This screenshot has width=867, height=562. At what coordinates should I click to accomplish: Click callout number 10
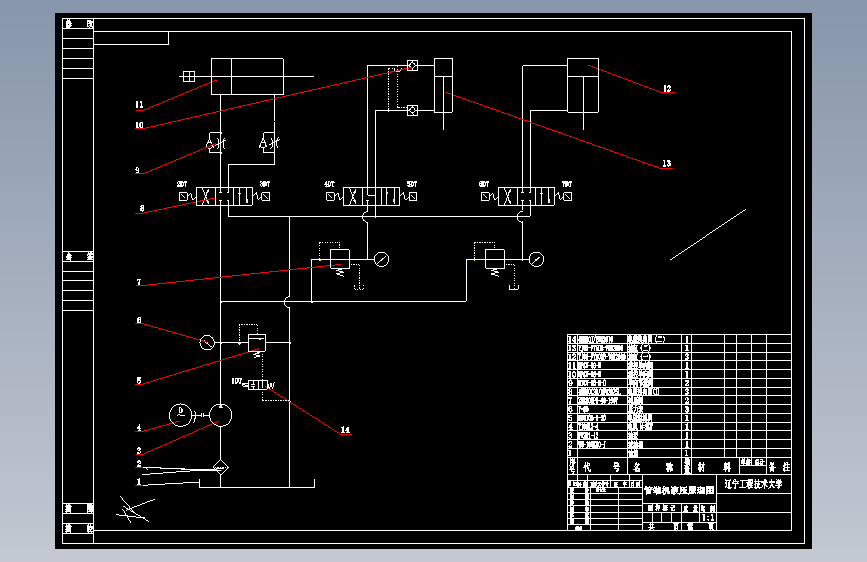point(139,125)
